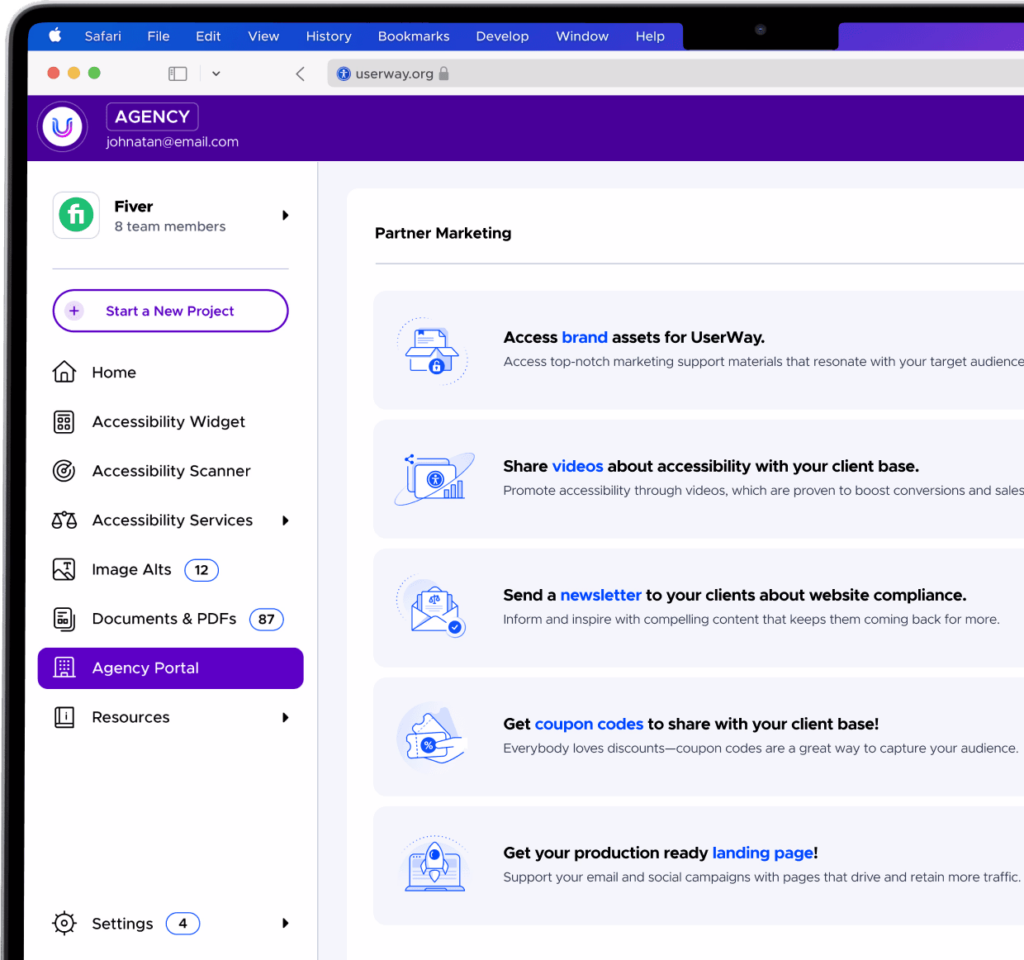Image resolution: width=1024 pixels, height=960 pixels.
Task: Open the landing page link
Action: (762, 853)
